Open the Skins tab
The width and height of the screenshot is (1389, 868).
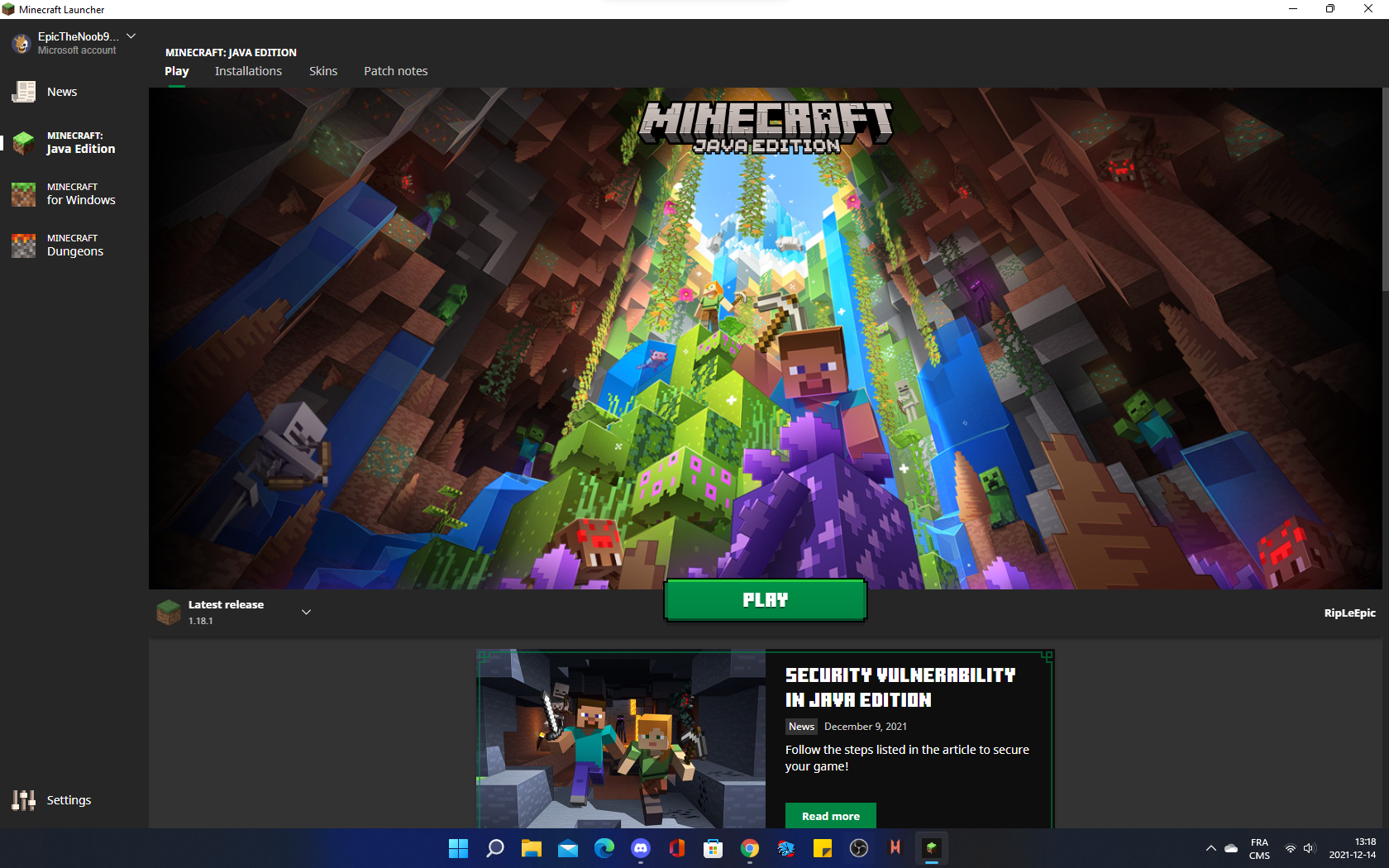point(323,71)
